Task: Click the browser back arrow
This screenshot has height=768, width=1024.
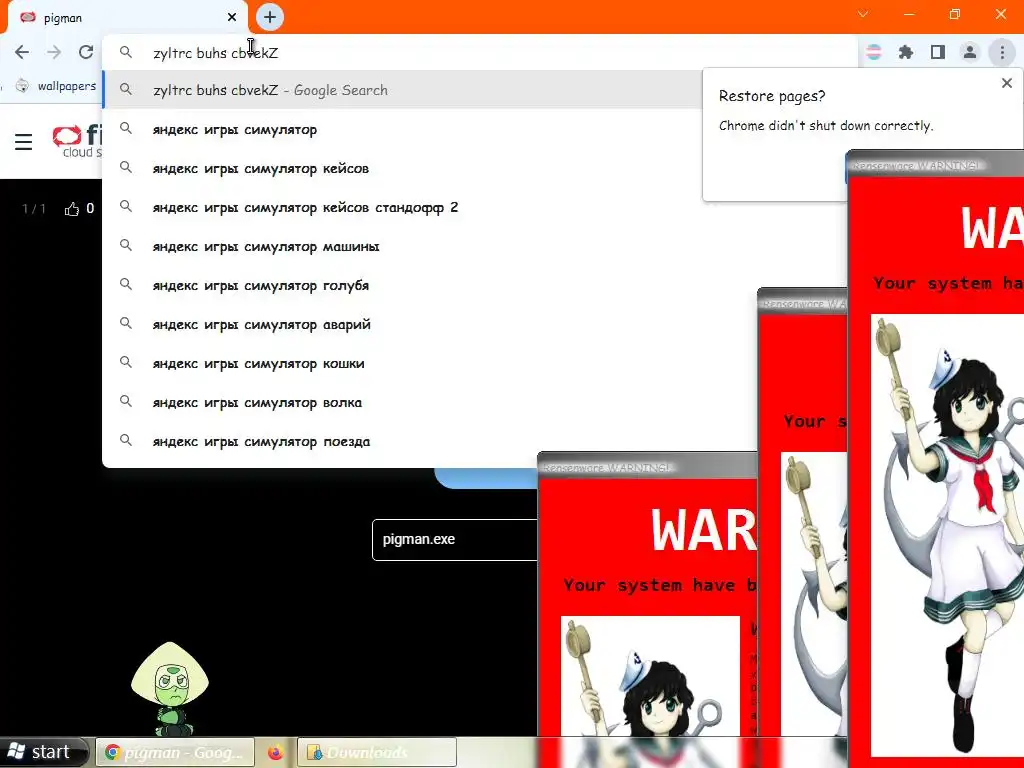Action: point(22,52)
